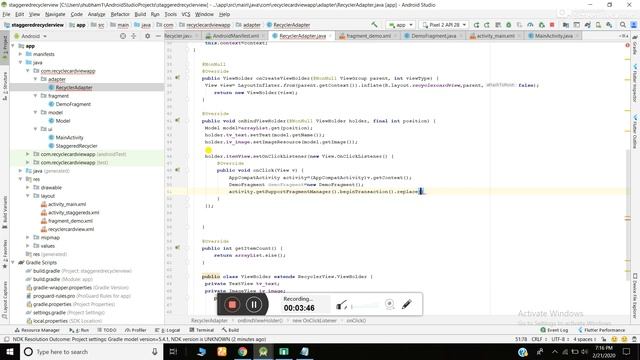Open Google Chrome from the taskbar
This screenshot has height=360, width=640.
(242, 351)
